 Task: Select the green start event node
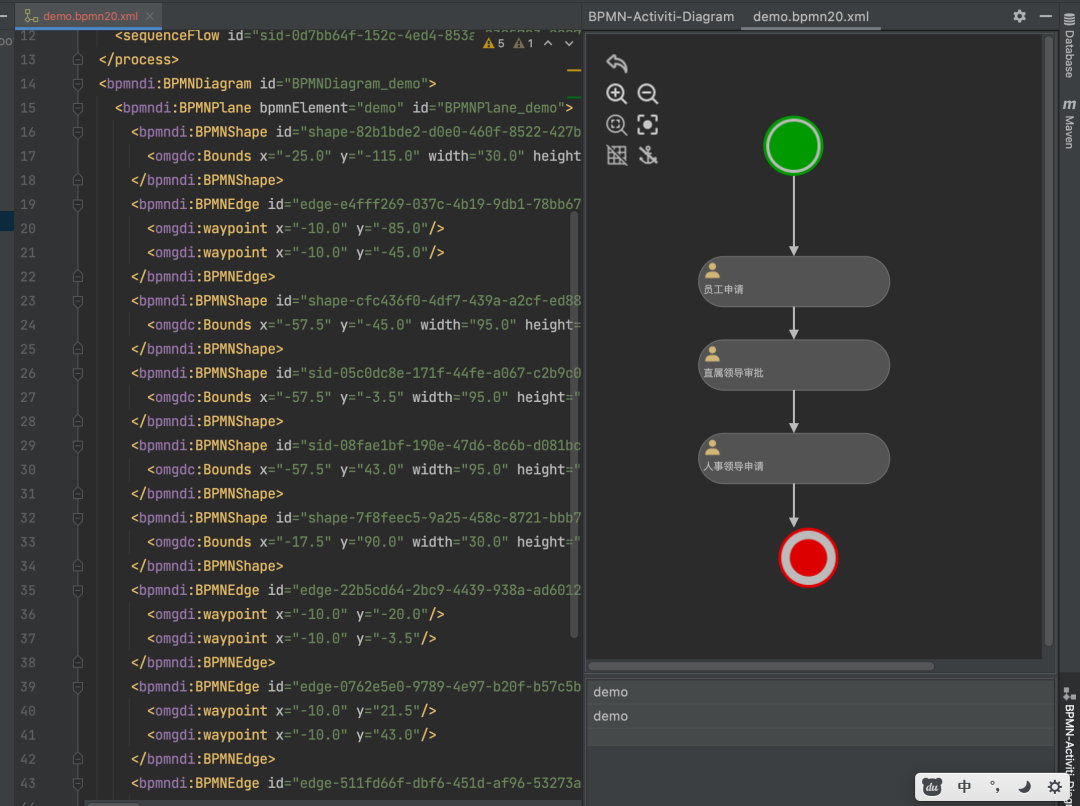click(793, 146)
